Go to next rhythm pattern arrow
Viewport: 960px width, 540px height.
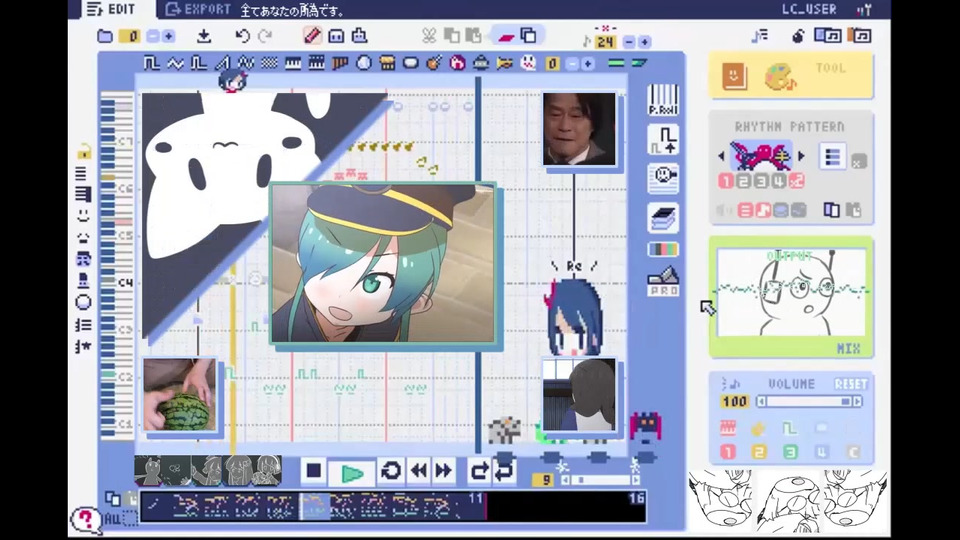(x=801, y=156)
